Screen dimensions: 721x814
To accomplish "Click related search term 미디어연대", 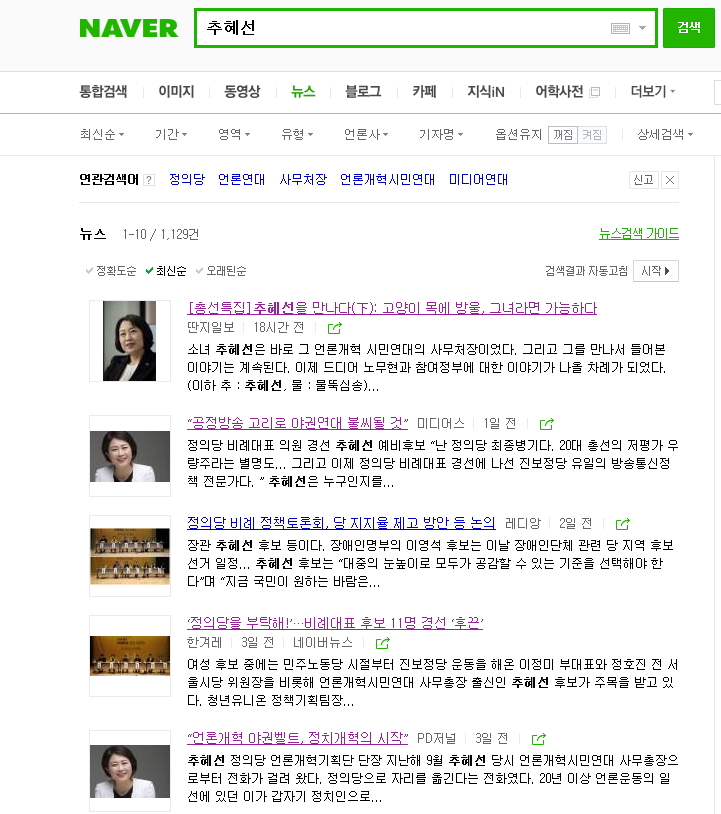I will click(x=478, y=180).
